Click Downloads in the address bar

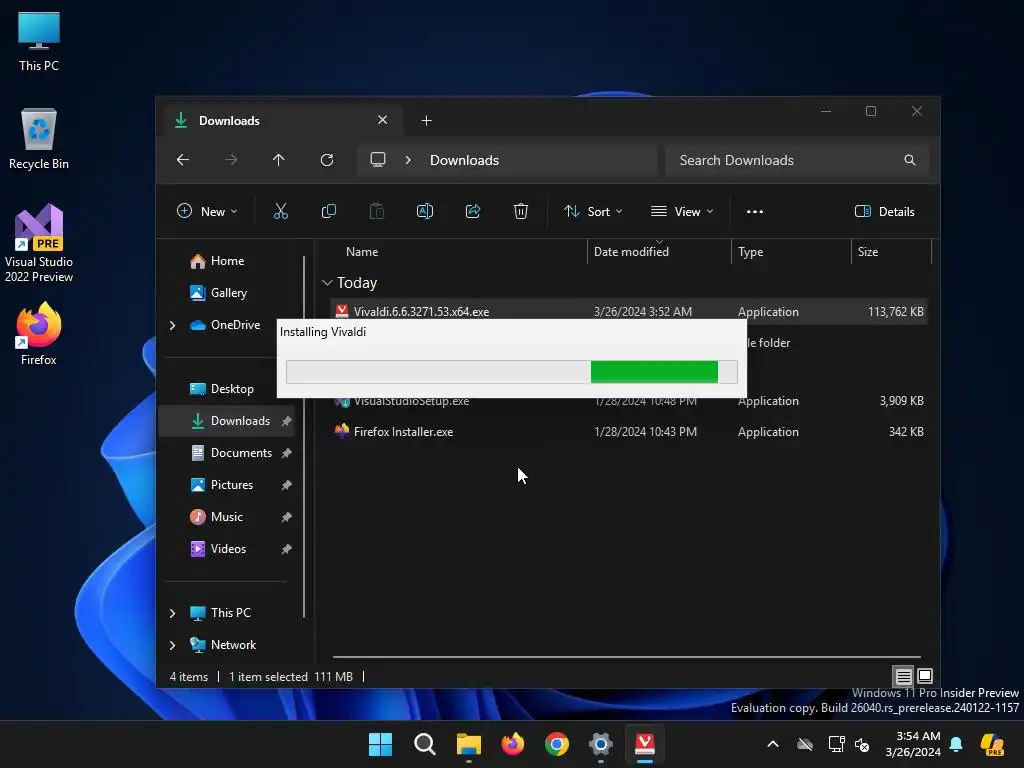(464, 160)
